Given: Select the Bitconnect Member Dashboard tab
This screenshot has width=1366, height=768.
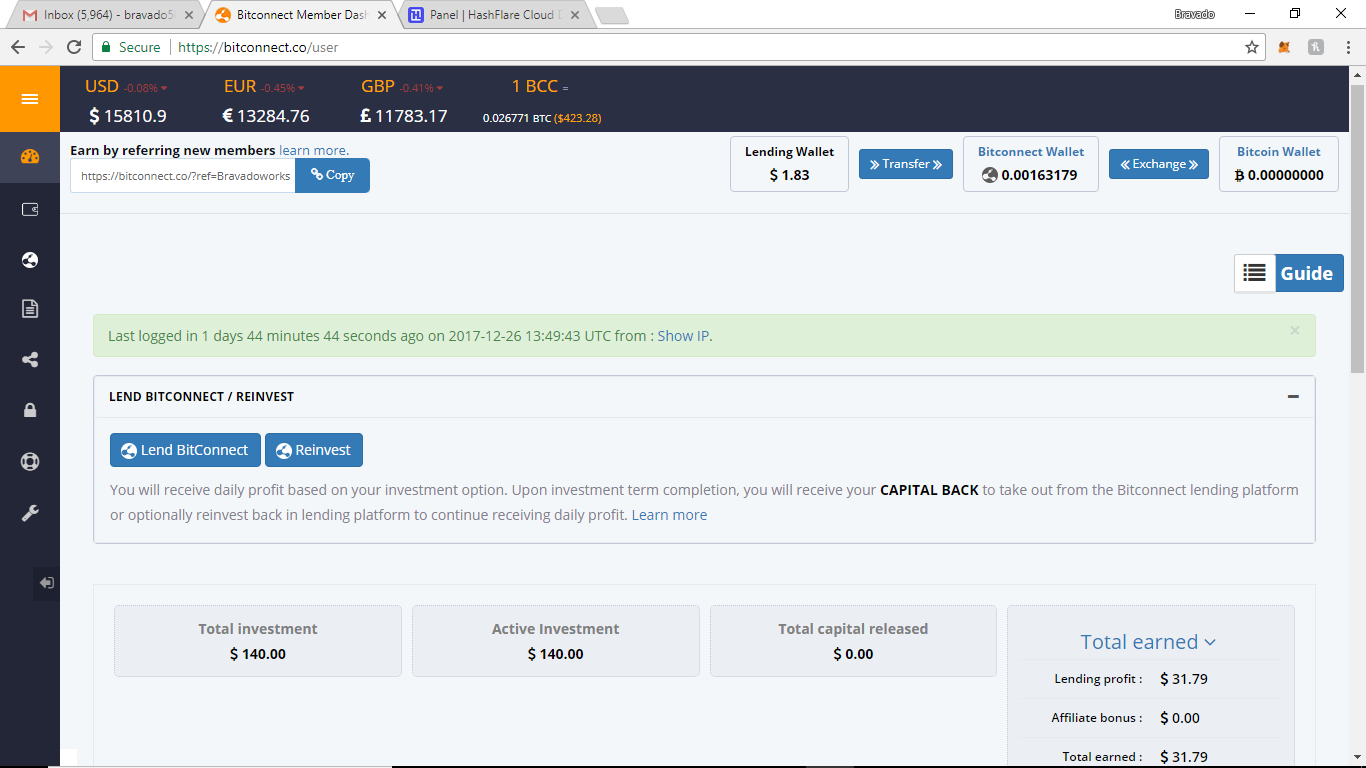Looking at the screenshot, I should (298, 15).
